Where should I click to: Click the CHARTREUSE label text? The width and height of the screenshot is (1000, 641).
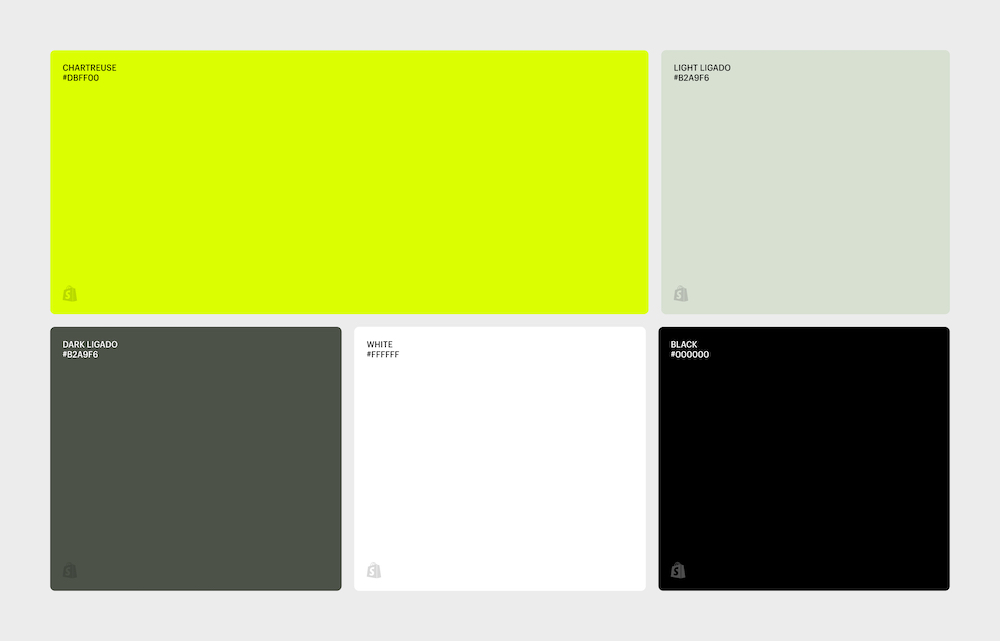click(x=89, y=67)
